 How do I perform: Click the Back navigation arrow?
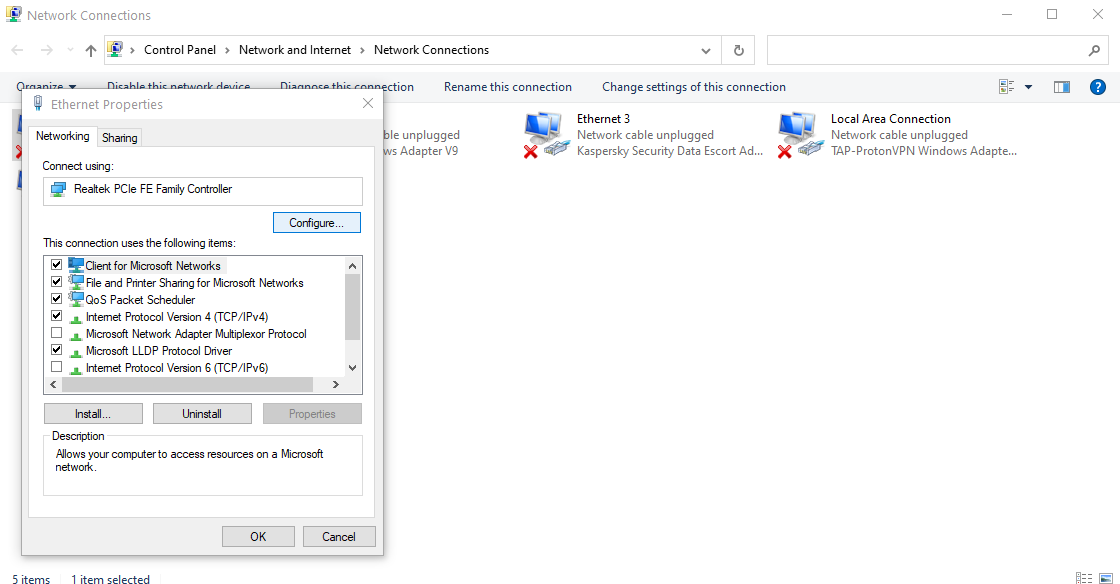[x=18, y=50]
